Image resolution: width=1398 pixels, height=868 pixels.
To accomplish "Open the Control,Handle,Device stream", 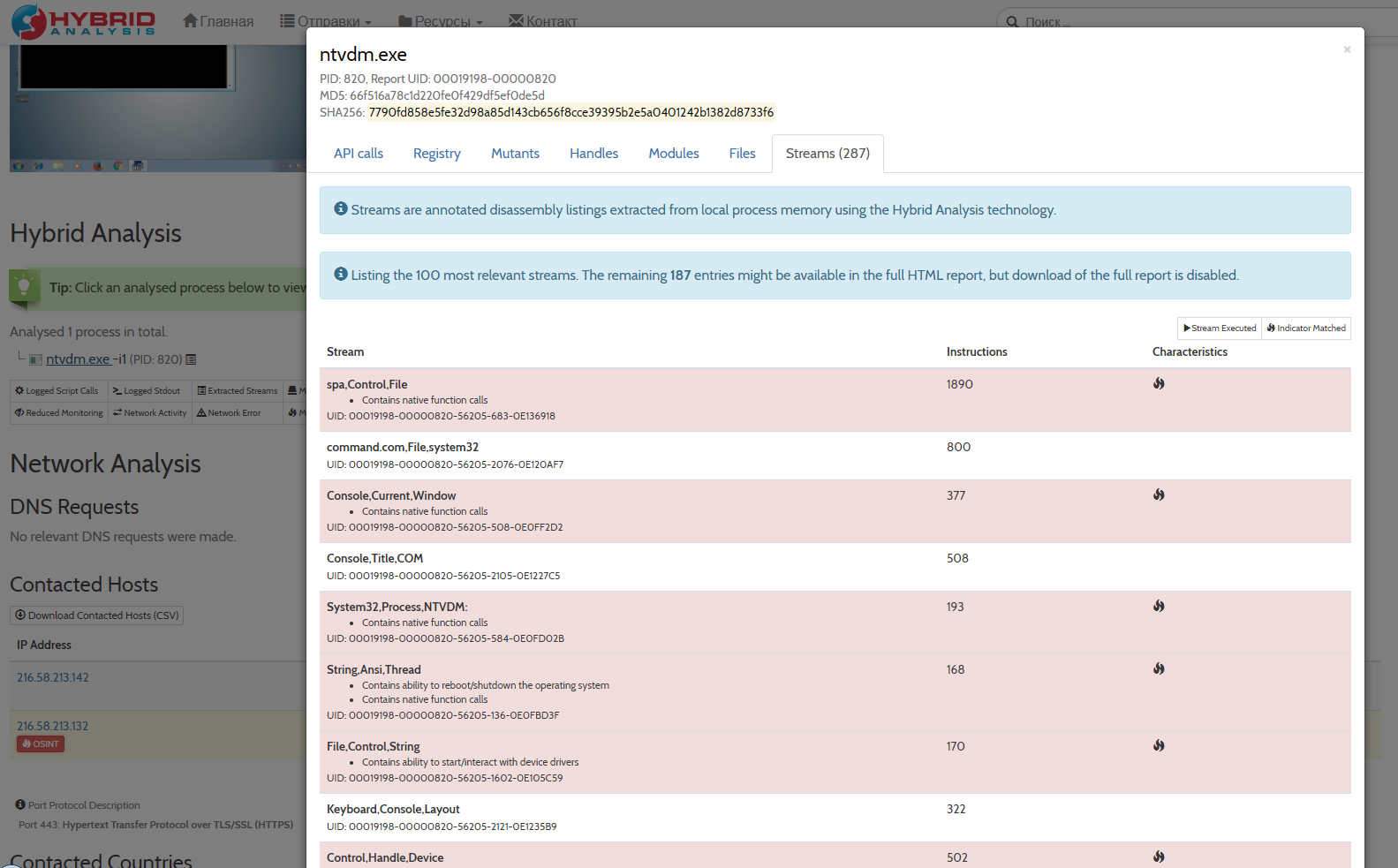I will (x=385, y=857).
